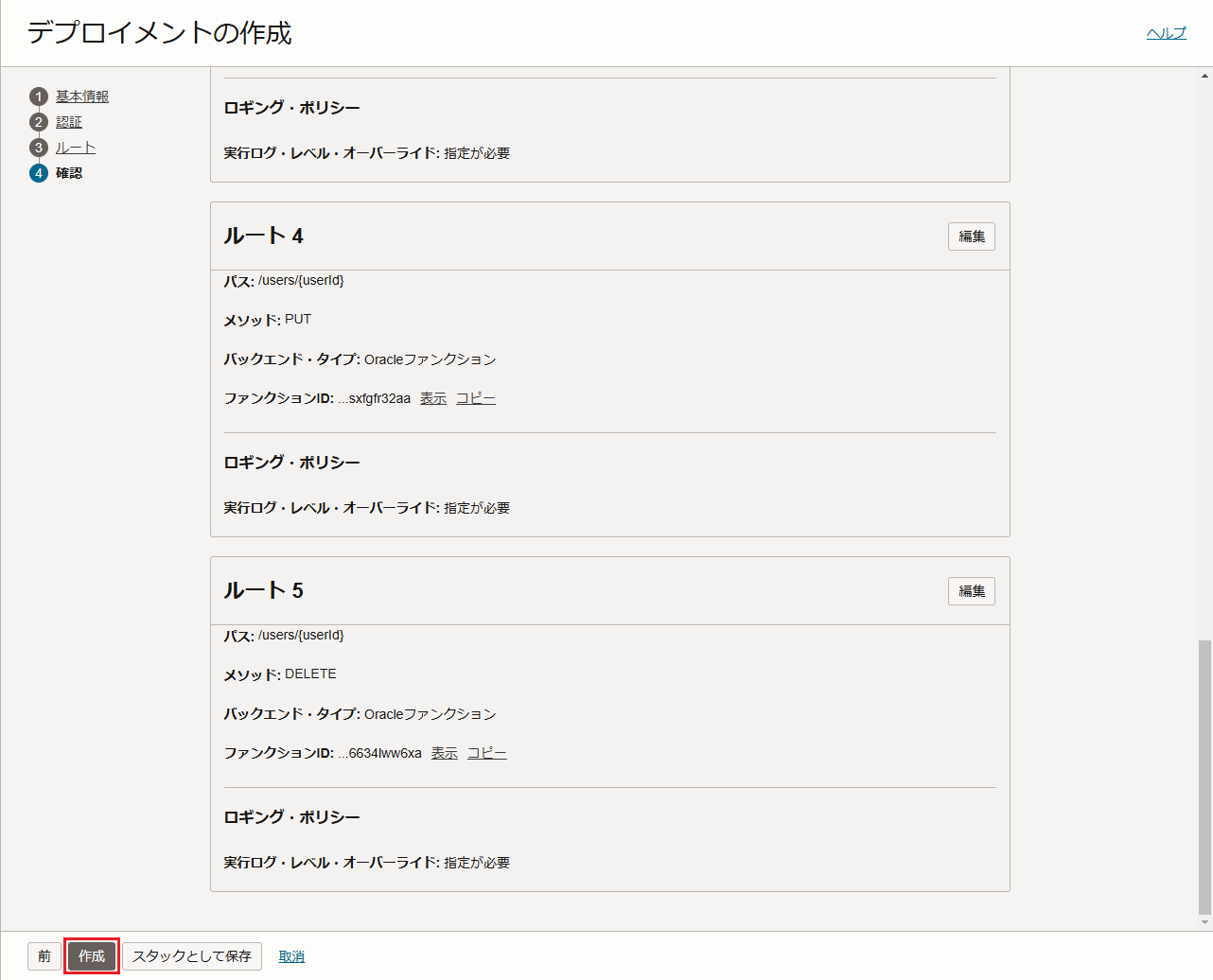
Task: Open the ヘルプ help link
Action: pos(1166,33)
